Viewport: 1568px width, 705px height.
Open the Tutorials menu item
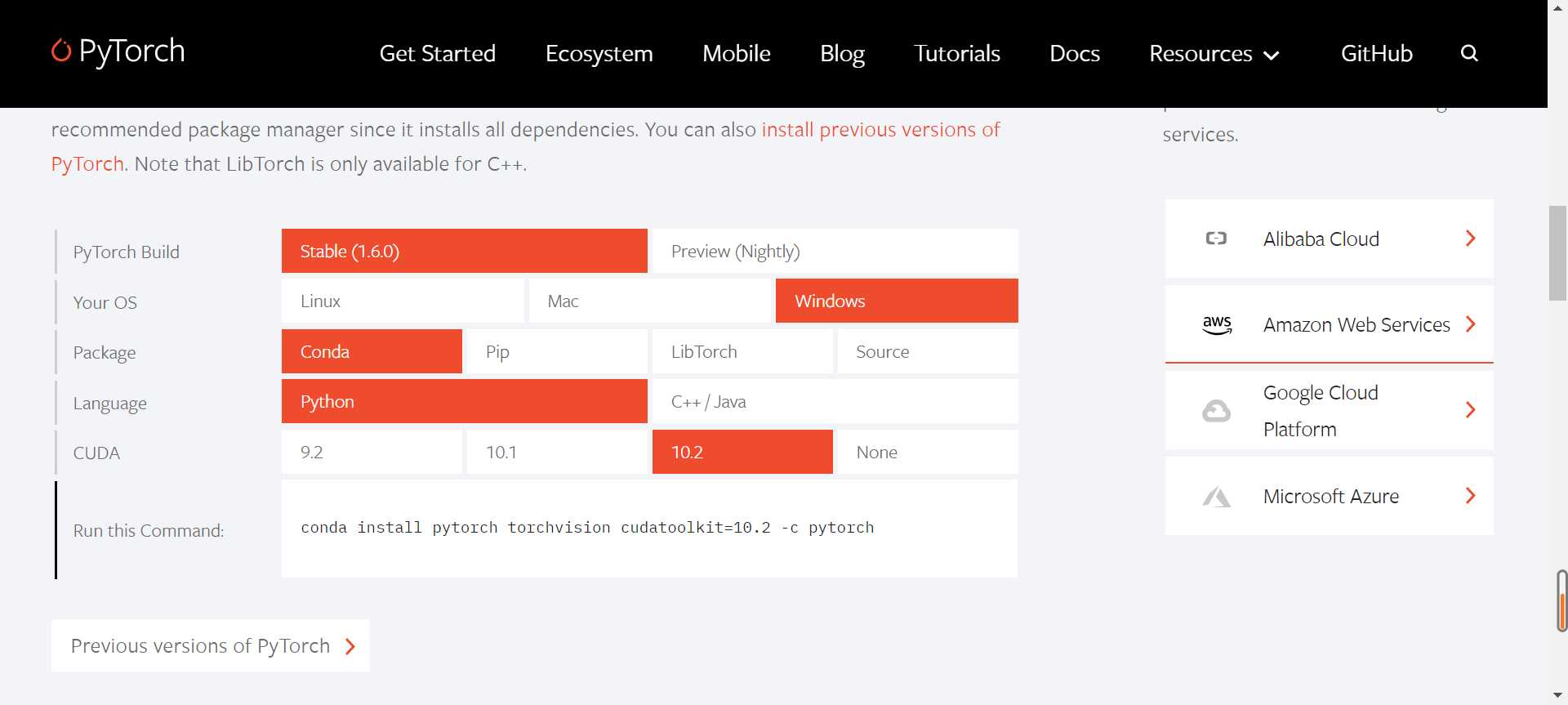(x=957, y=53)
